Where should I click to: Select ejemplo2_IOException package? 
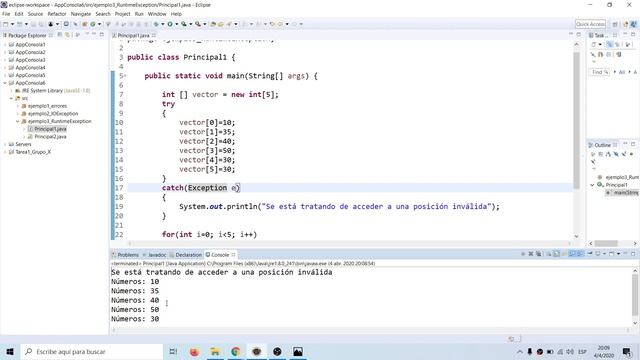pos(53,113)
